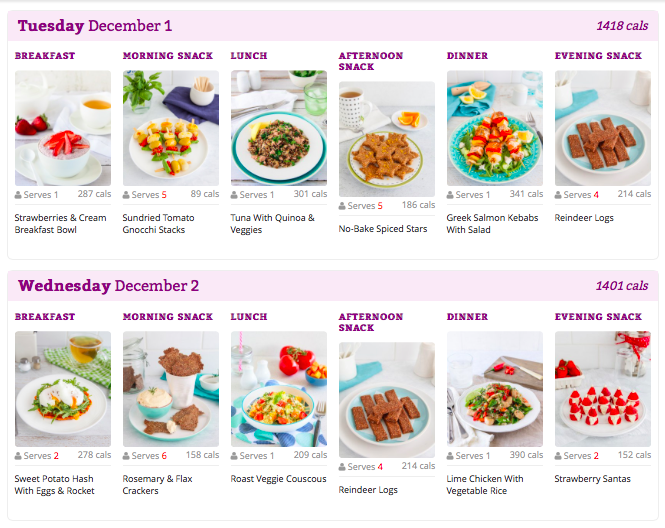Click the serves person icon for Strawberry Santas
The height and width of the screenshot is (528, 665).
click(559, 456)
